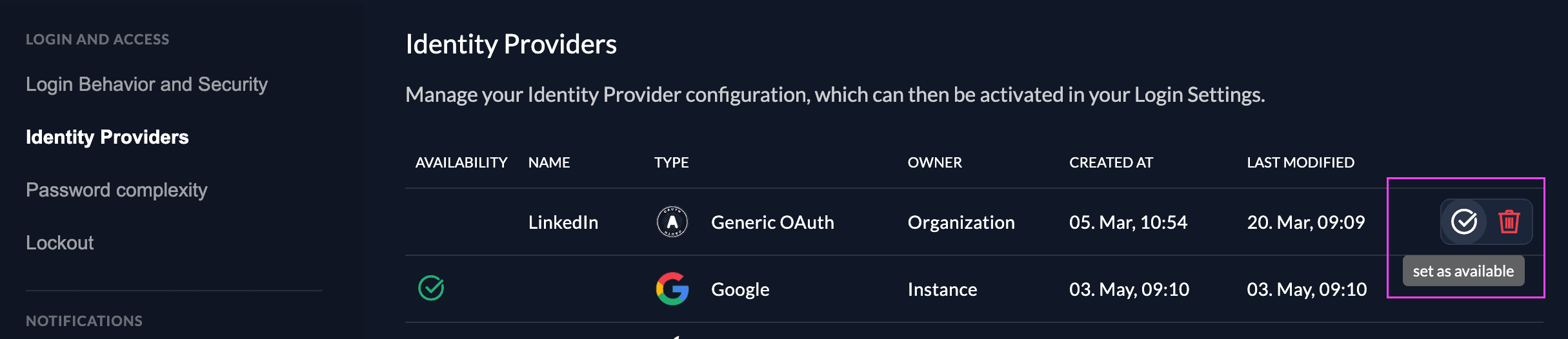
Task: Open Login Behavior and Security settings
Action: (146, 84)
